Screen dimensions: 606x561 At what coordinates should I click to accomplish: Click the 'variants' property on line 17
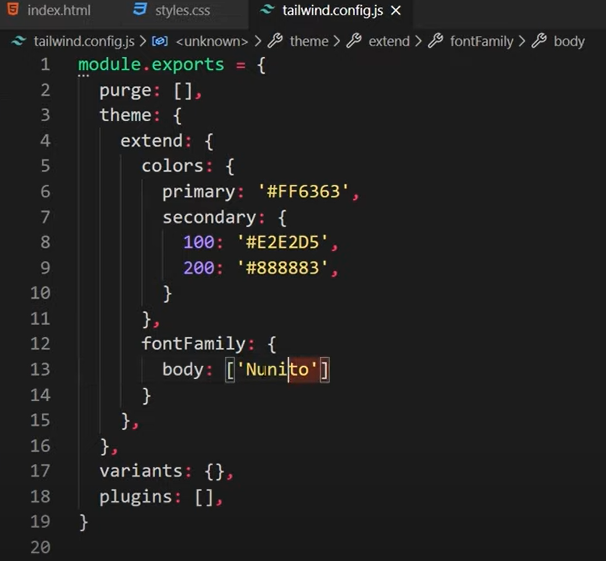(141, 471)
